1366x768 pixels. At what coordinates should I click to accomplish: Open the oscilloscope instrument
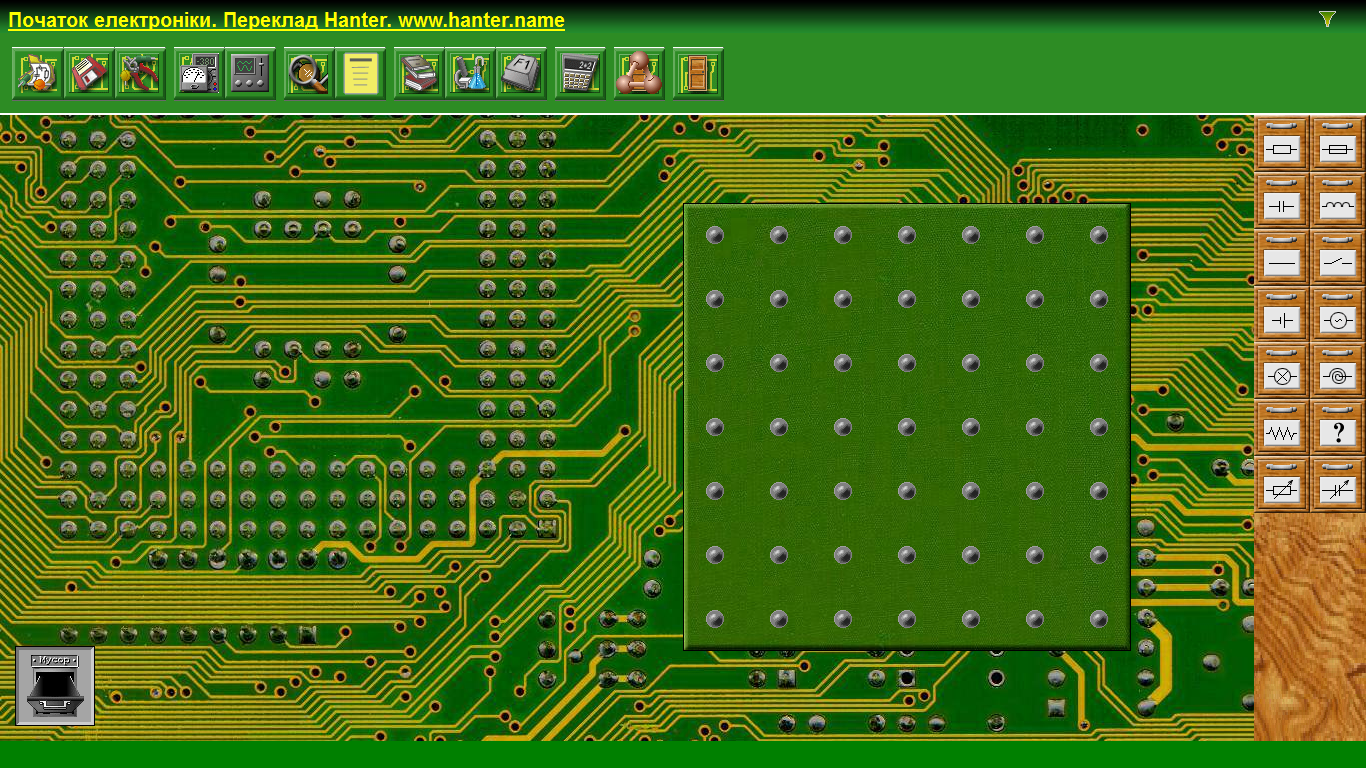(x=250, y=74)
